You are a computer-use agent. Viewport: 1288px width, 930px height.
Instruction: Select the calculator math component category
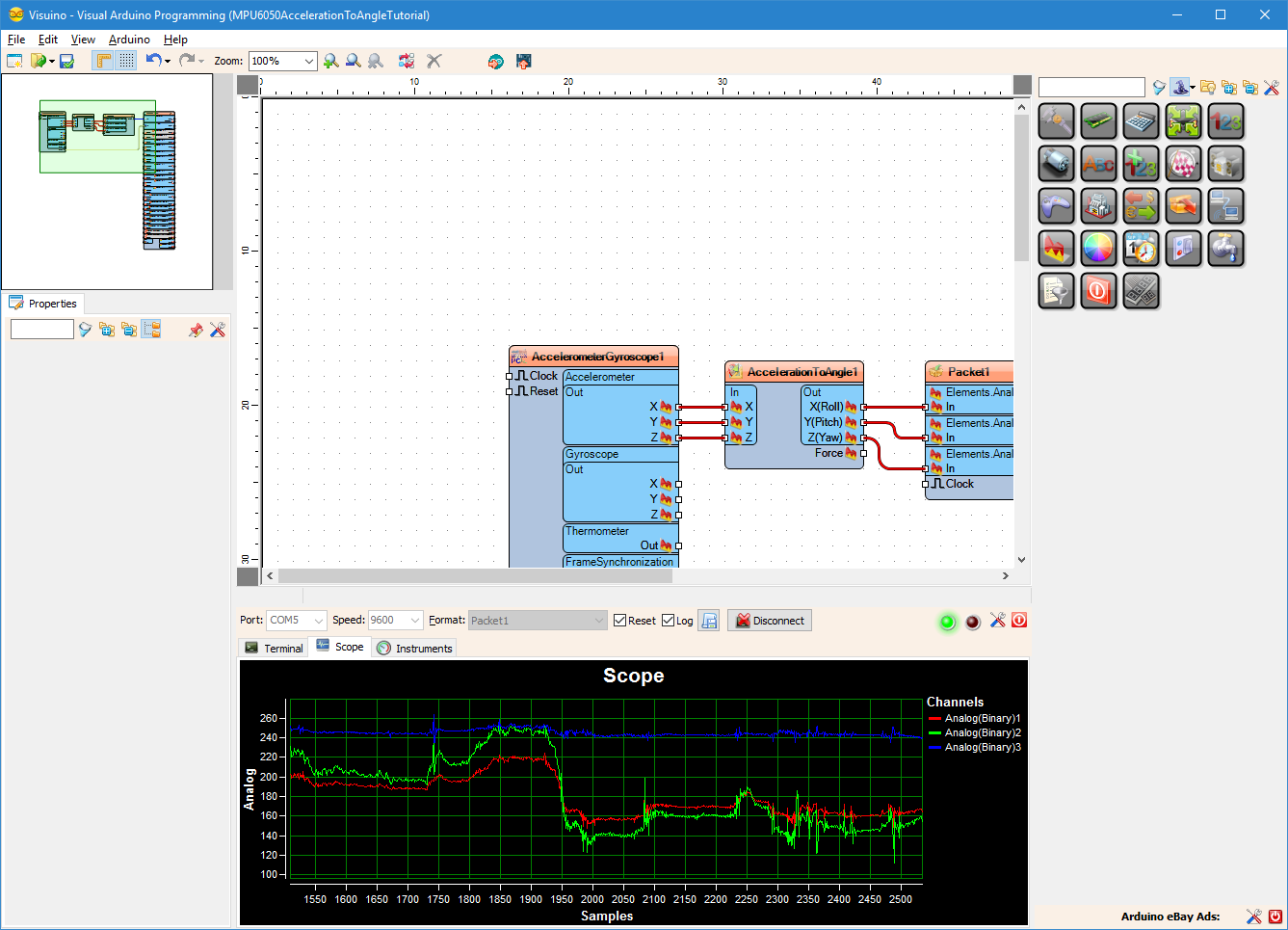coord(1141,120)
